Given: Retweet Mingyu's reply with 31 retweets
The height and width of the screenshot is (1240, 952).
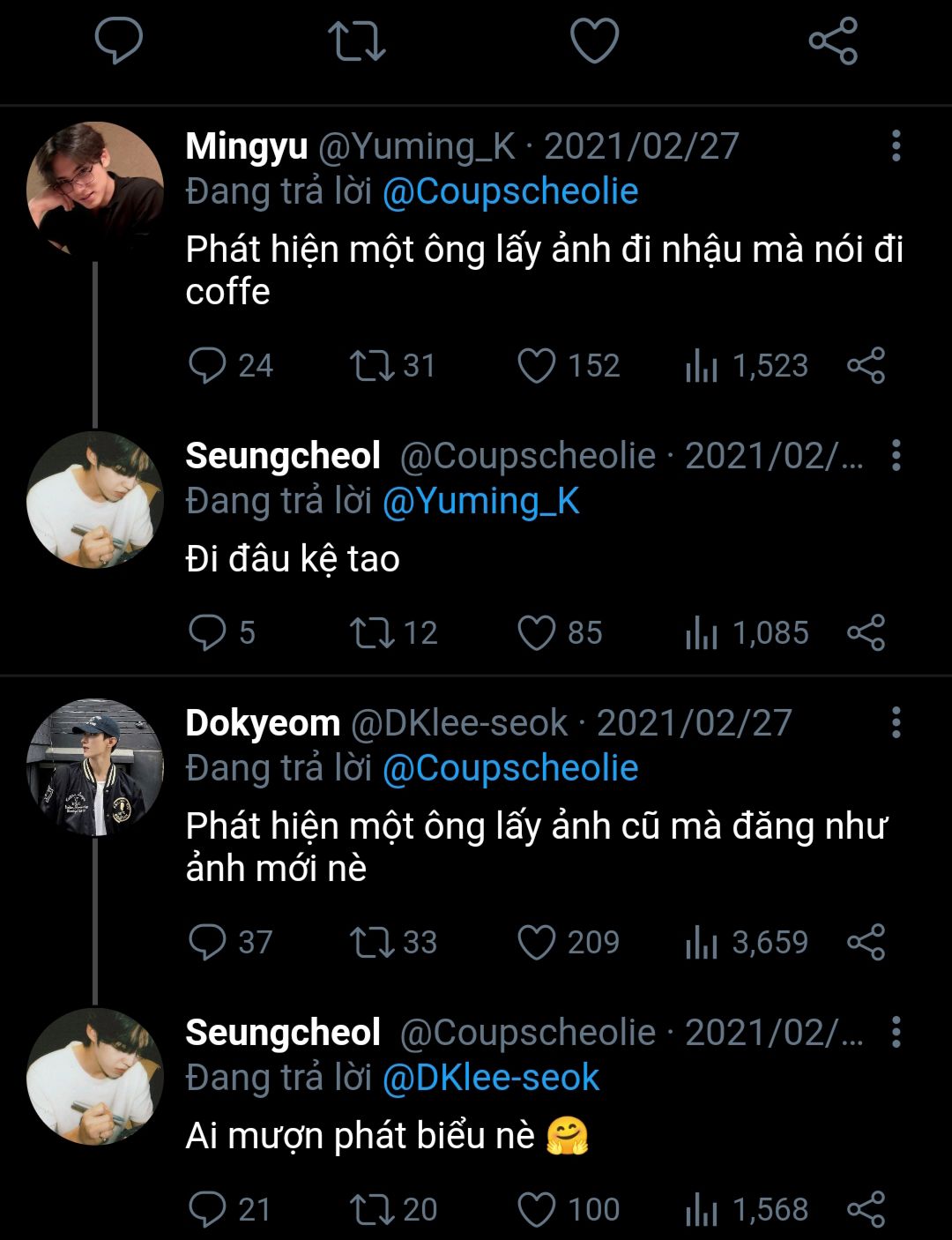Looking at the screenshot, I should pos(371,366).
